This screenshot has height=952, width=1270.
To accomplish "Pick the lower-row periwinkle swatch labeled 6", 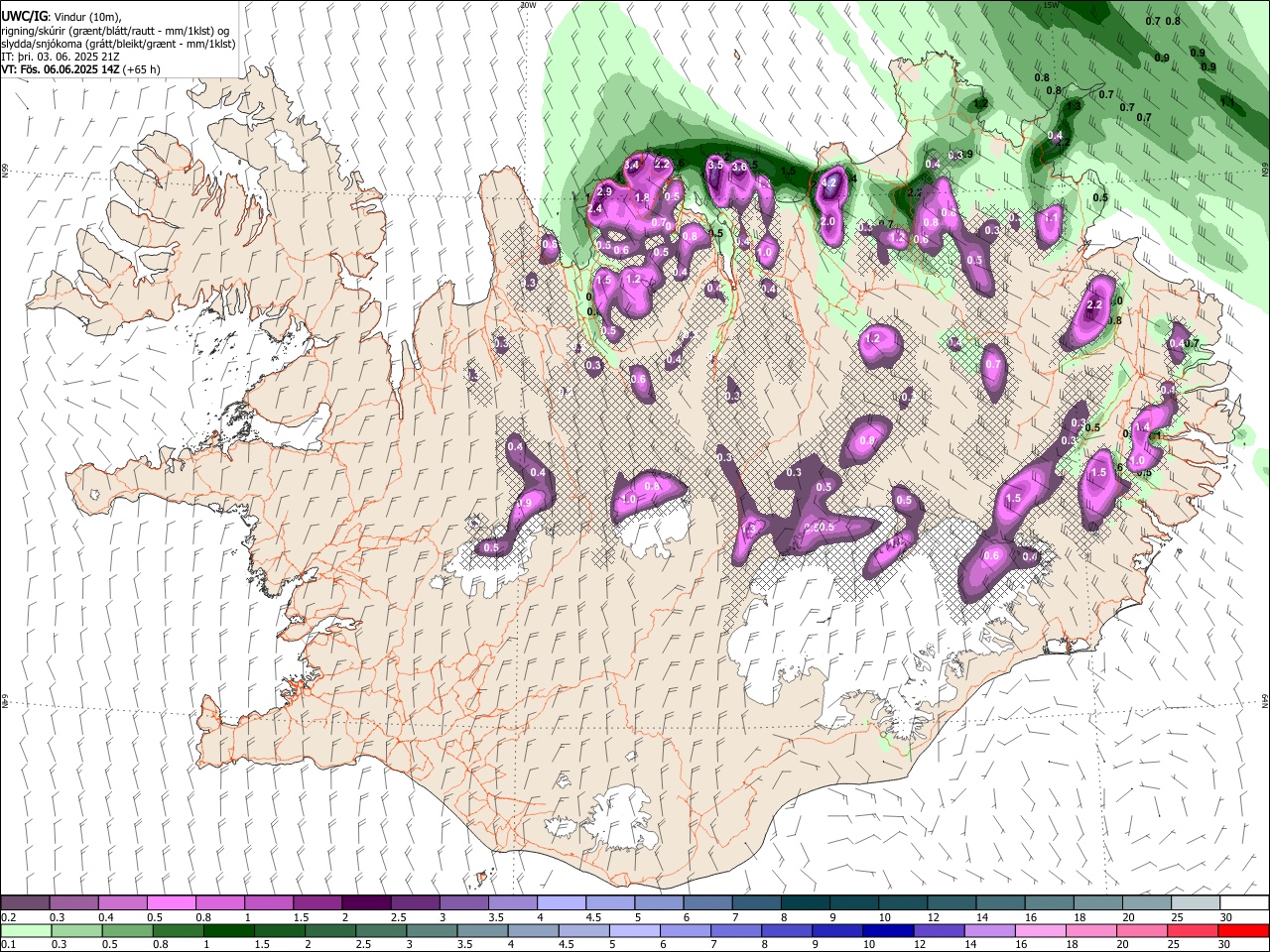I will click(x=685, y=930).
